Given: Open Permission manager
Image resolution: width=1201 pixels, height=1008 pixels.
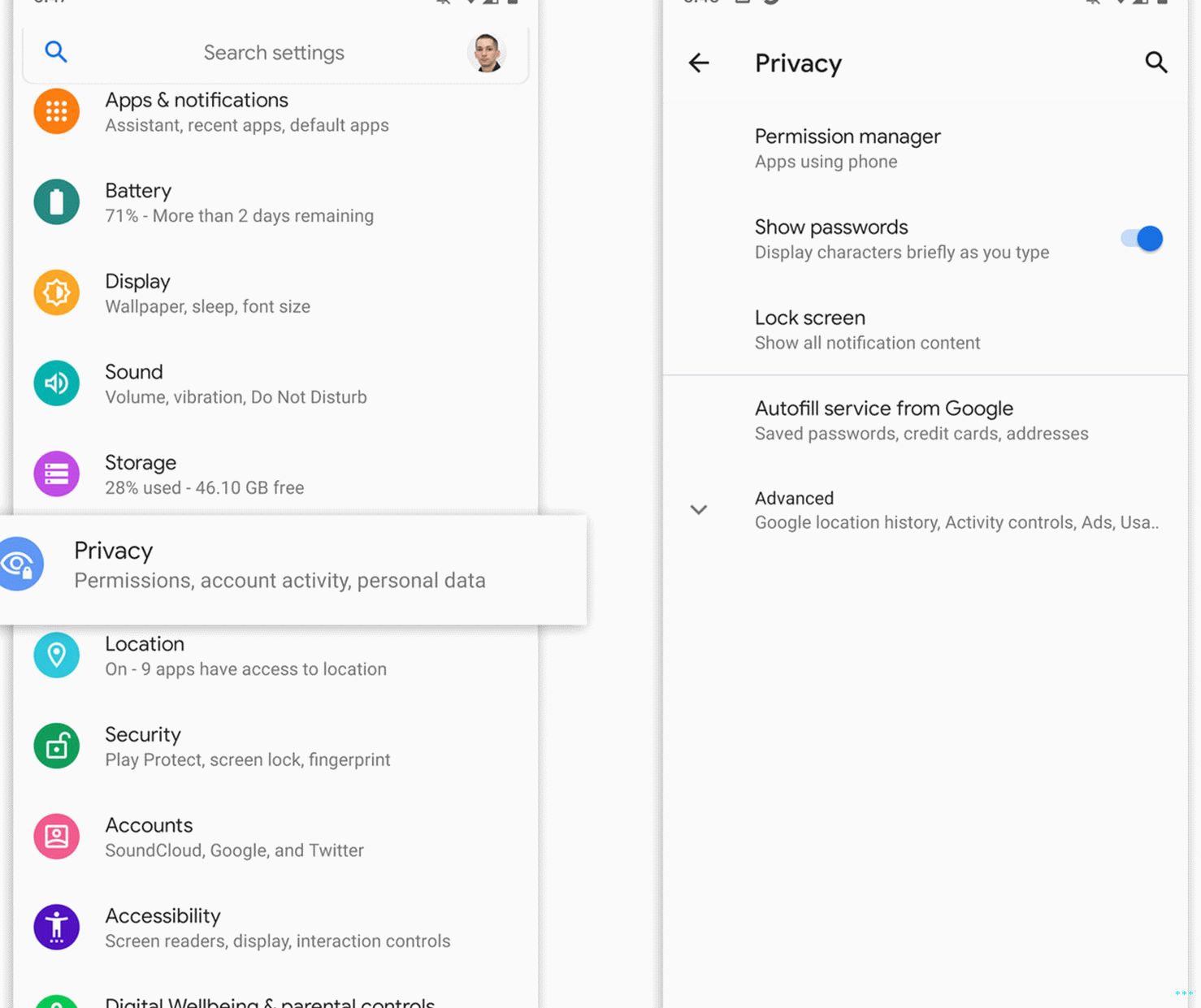Looking at the screenshot, I should (848, 148).
